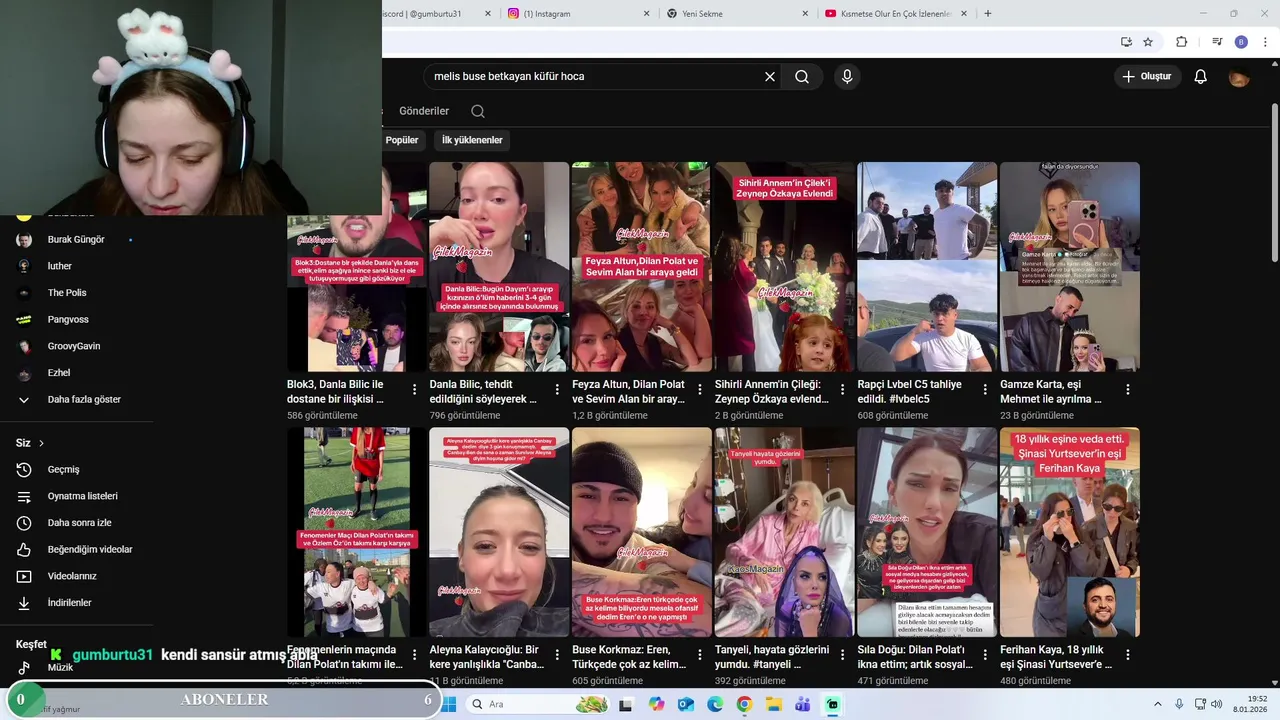Viewport: 1280px width, 720px height.
Task: Open the Gönderiler channel tab
Action: click(424, 111)
